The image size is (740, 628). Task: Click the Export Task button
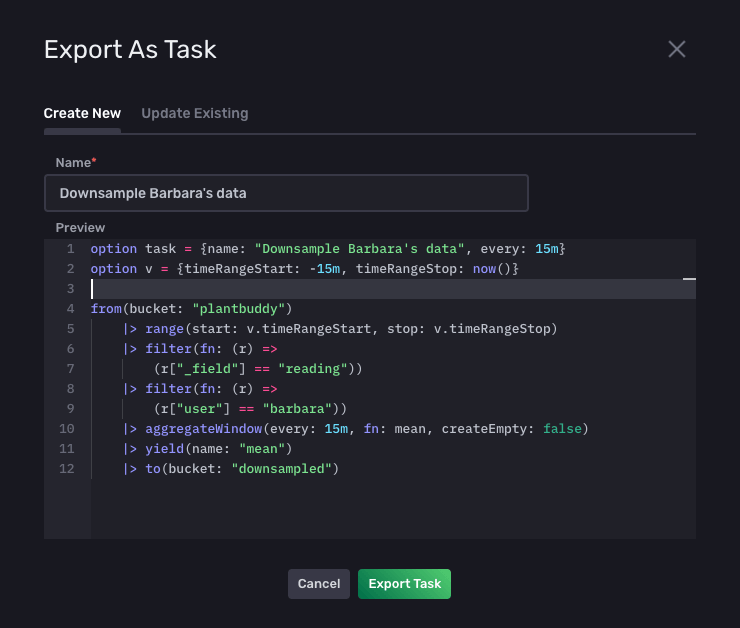tap(404, 584)
